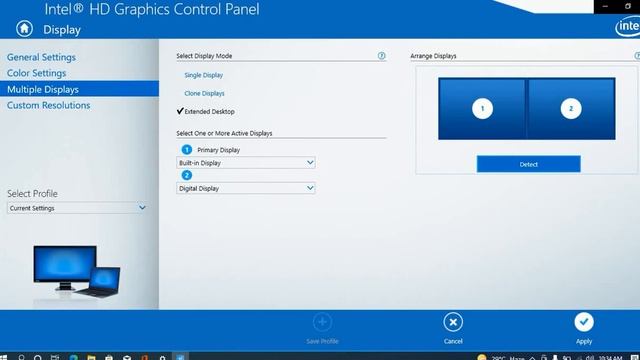Restore down the control panel window
Screen dimensions: 640x360
(x=628, y=7)
